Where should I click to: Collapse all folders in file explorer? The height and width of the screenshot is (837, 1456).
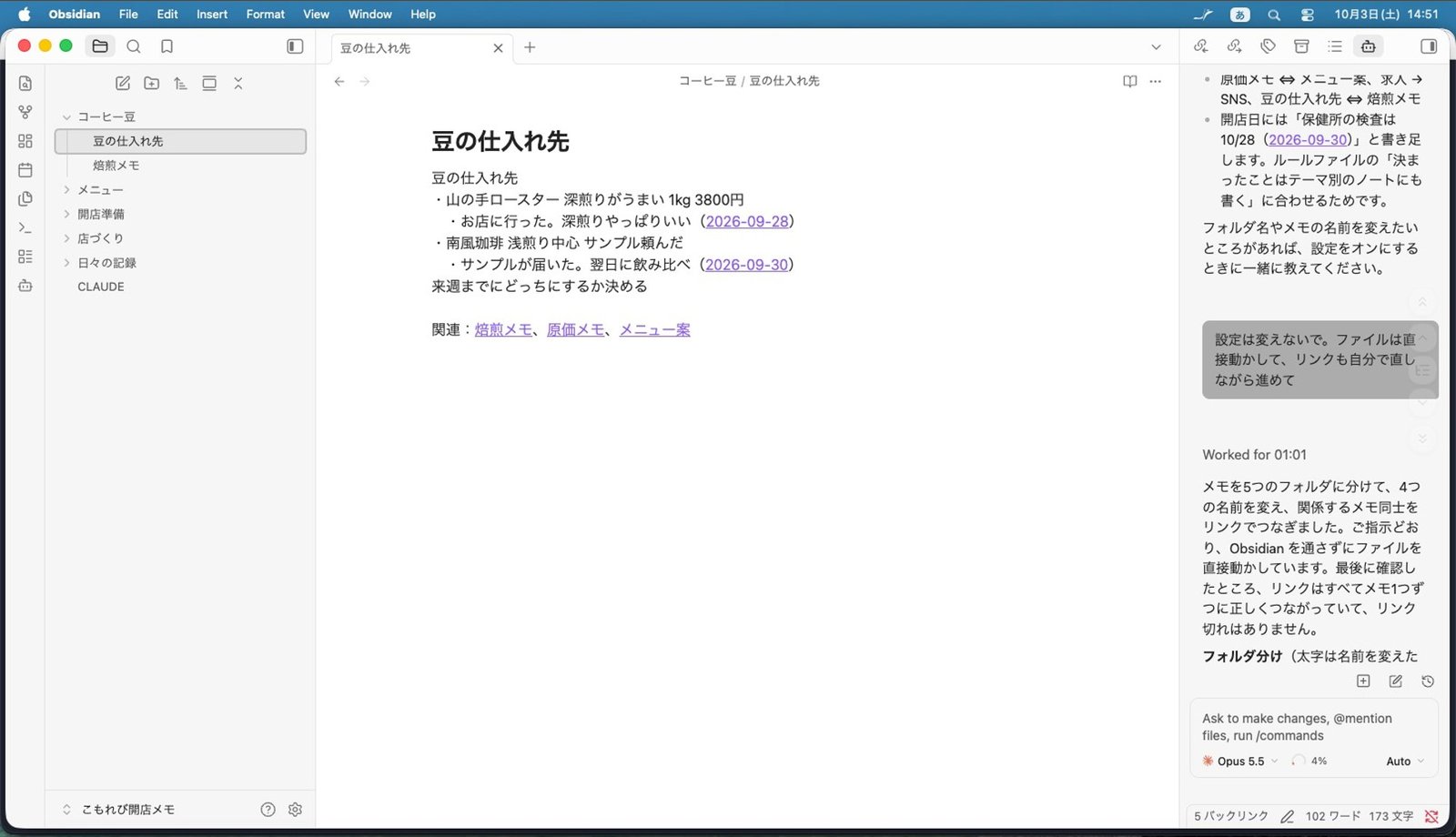click(x=238, y=83)
